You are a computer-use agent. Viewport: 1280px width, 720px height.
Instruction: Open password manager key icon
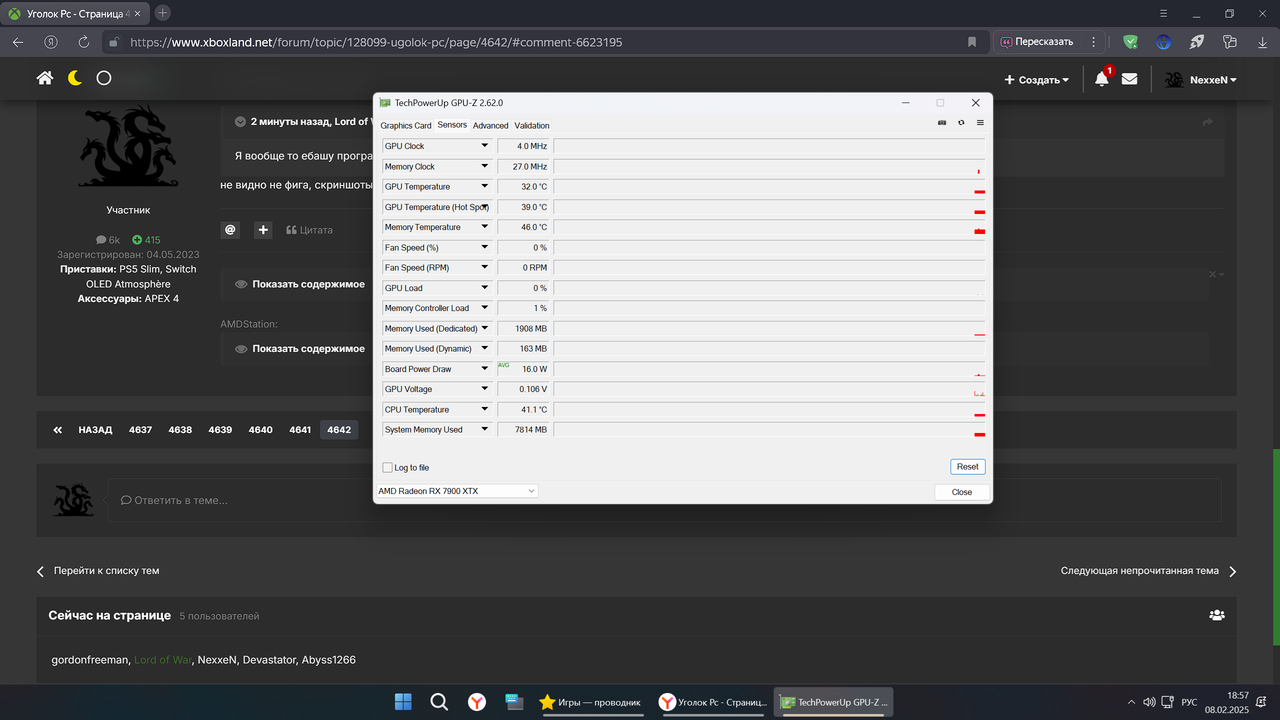(x=1230, y=42)
